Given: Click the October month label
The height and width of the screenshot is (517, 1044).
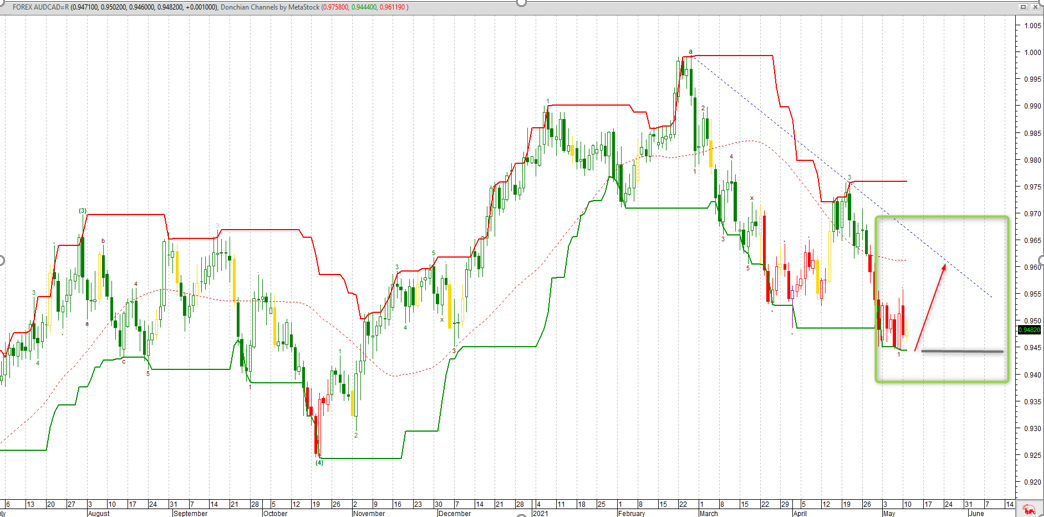Looking at the screenshot, I should point(277,513).
